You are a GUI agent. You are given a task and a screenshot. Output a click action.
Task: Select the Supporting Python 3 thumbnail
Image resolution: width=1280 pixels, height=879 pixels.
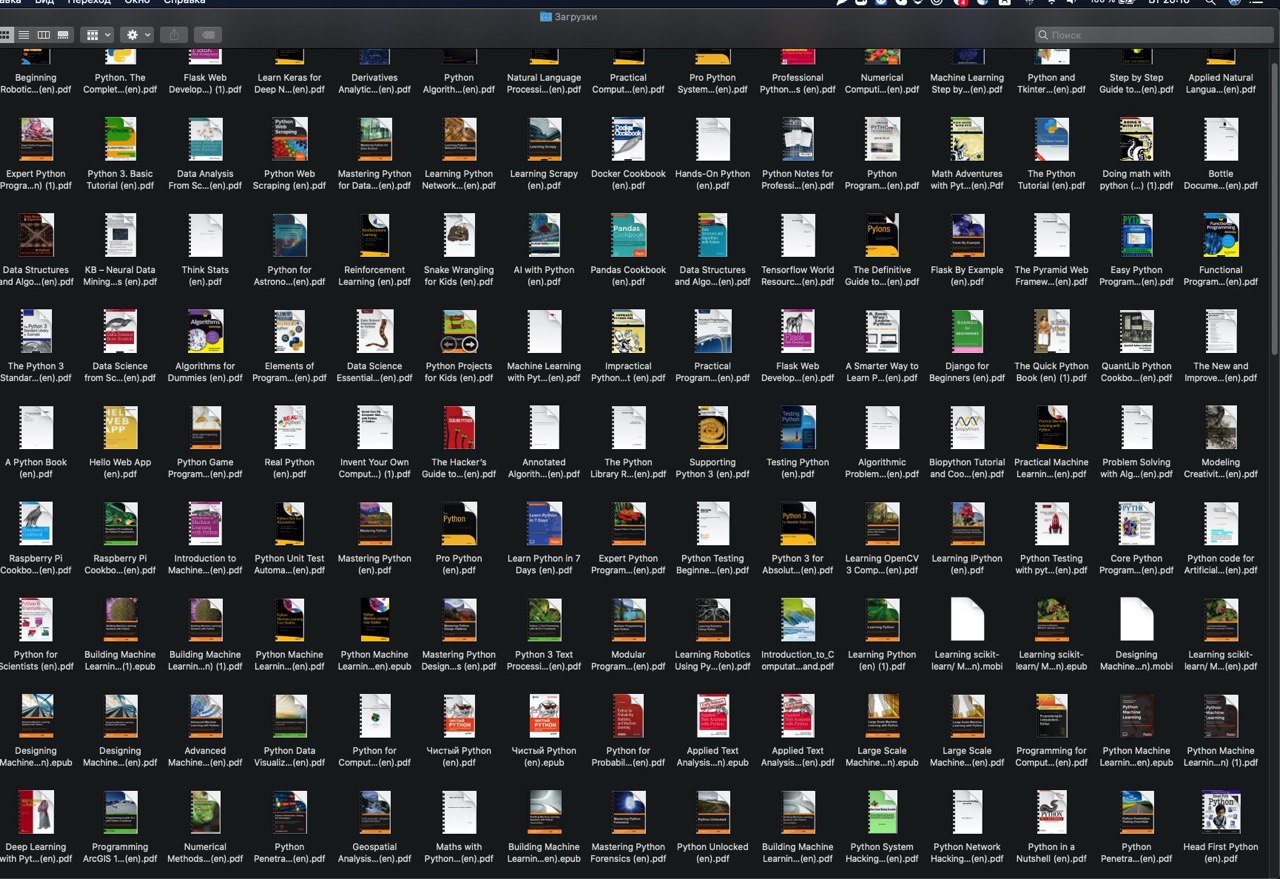click(x=713, y=428)
